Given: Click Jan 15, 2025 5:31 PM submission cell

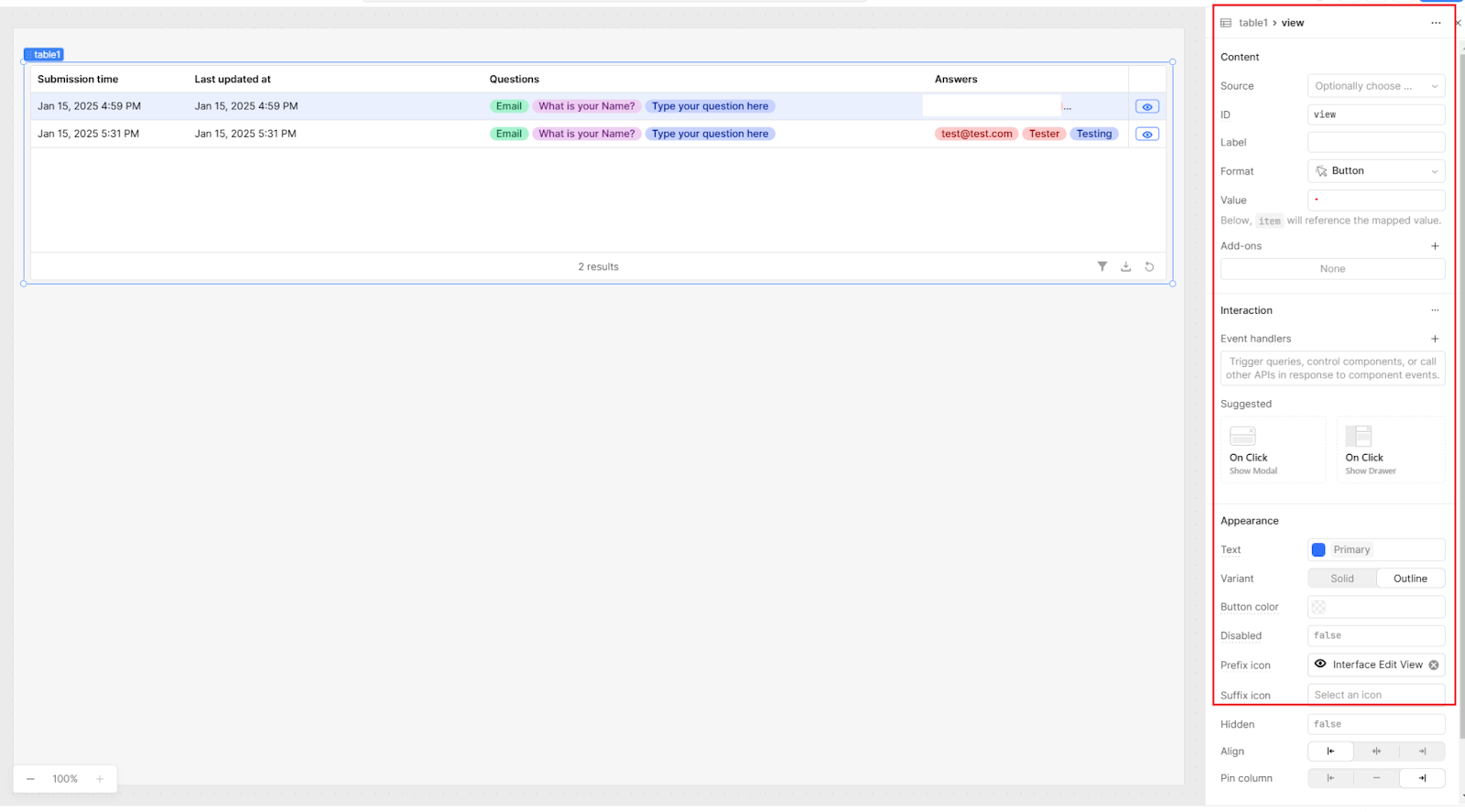Looking at the screenshot, I should point(88,134).
